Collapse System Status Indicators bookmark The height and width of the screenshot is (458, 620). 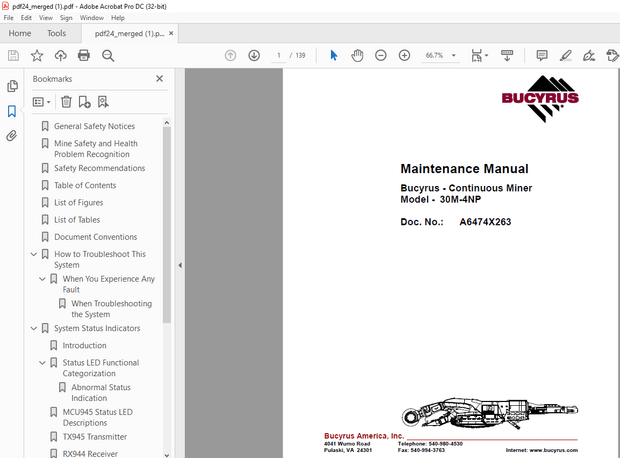[34, 328]
